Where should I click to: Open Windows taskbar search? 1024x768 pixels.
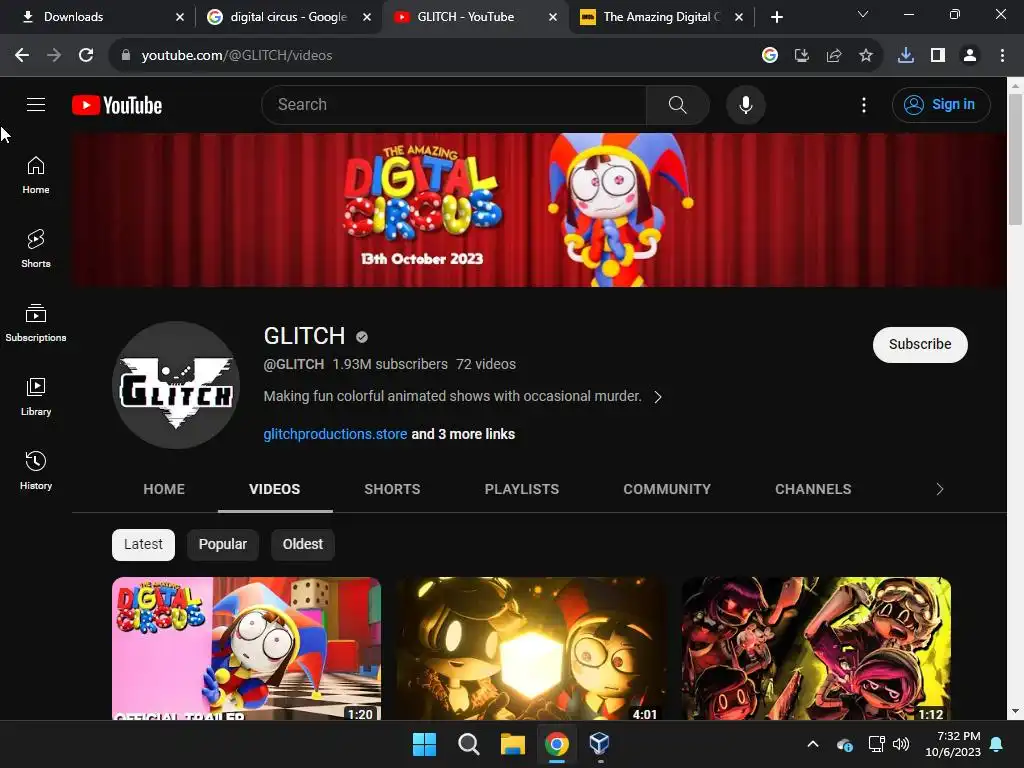coord(468,744)
